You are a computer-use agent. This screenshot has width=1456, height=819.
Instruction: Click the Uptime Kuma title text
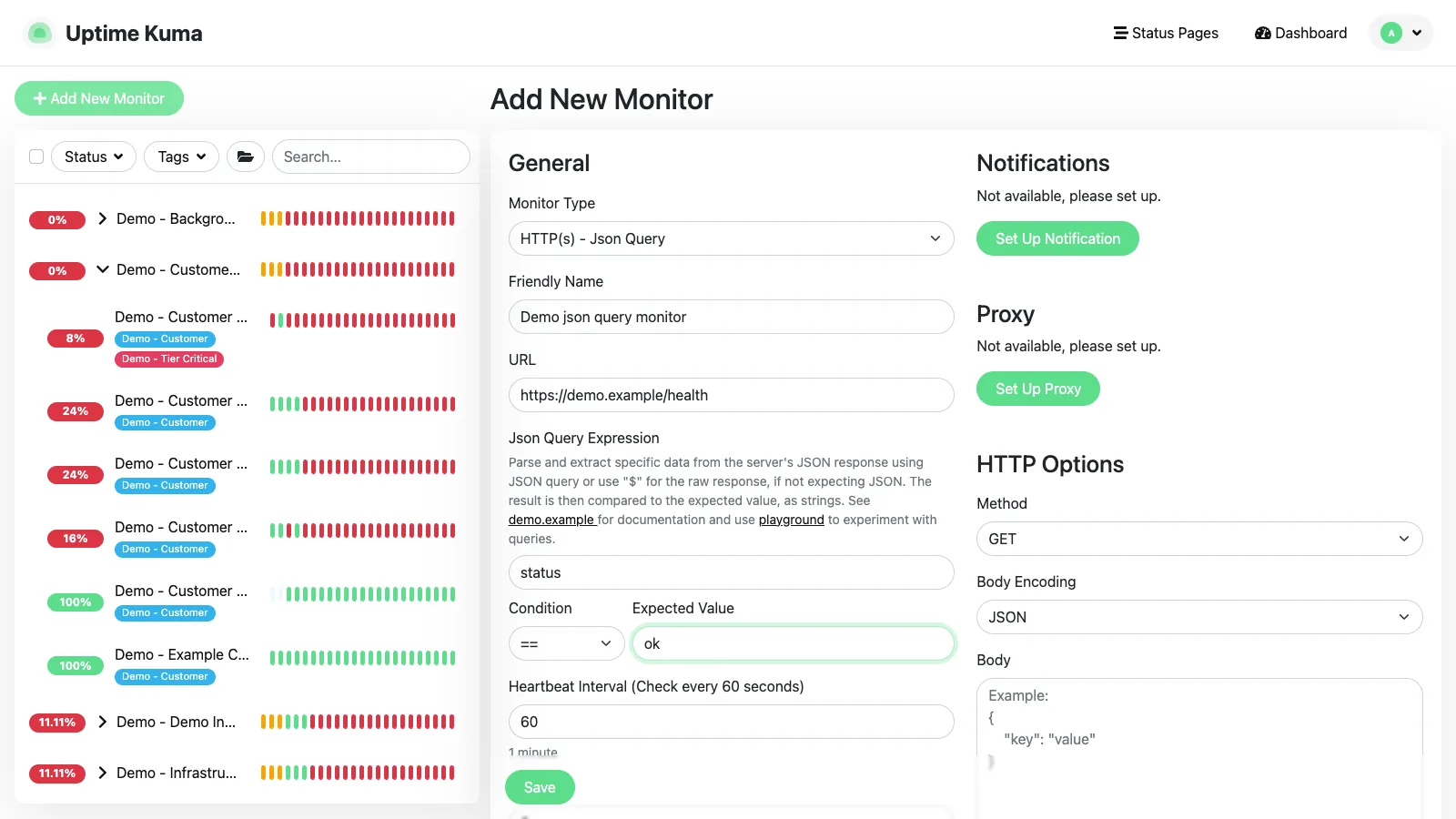(134, 34)
